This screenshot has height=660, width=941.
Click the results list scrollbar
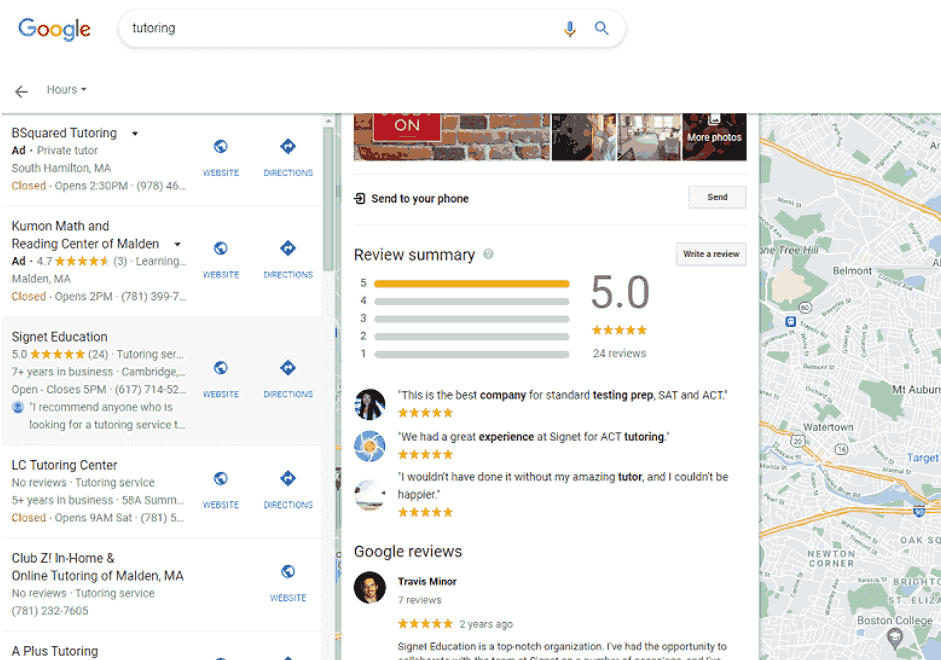coord(328,198)
